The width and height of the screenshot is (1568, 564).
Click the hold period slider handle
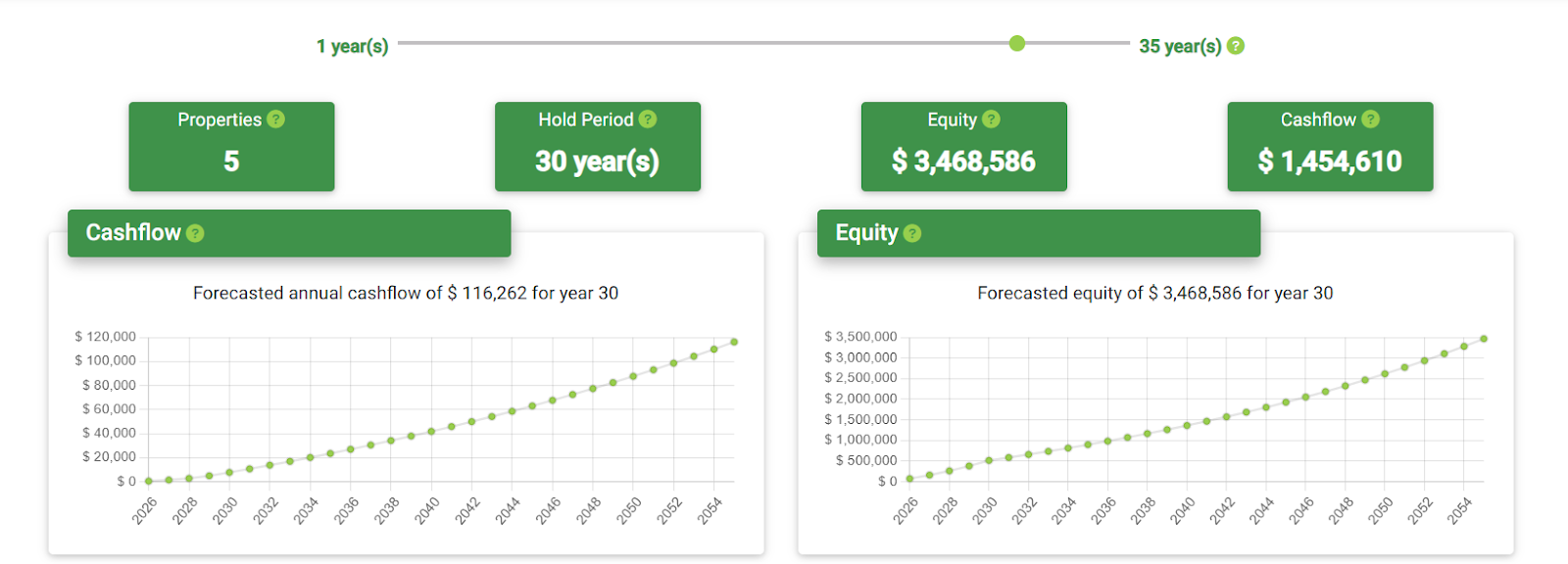click(1017, 43)
